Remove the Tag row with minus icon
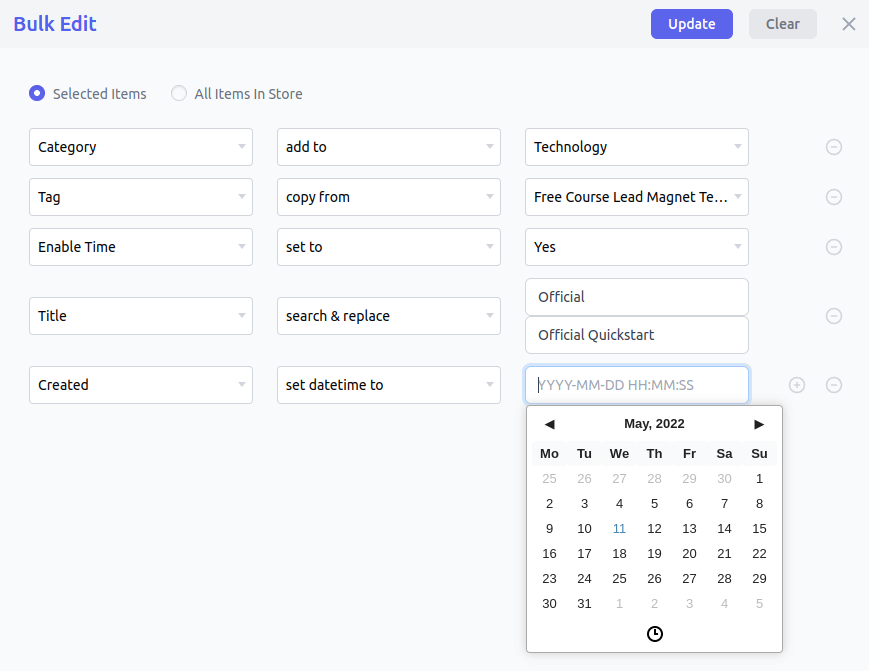This screenshot has width=869, height=671. click(834, 197)
